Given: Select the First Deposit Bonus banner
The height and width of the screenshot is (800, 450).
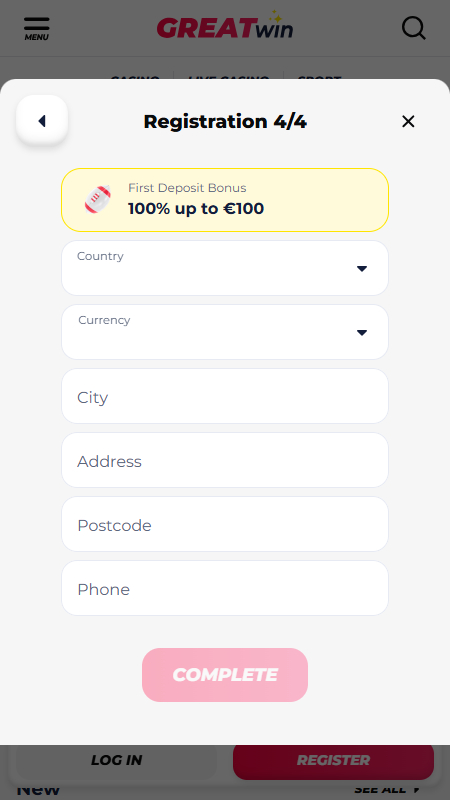Looking at the screenshot, I should [225, 200].
